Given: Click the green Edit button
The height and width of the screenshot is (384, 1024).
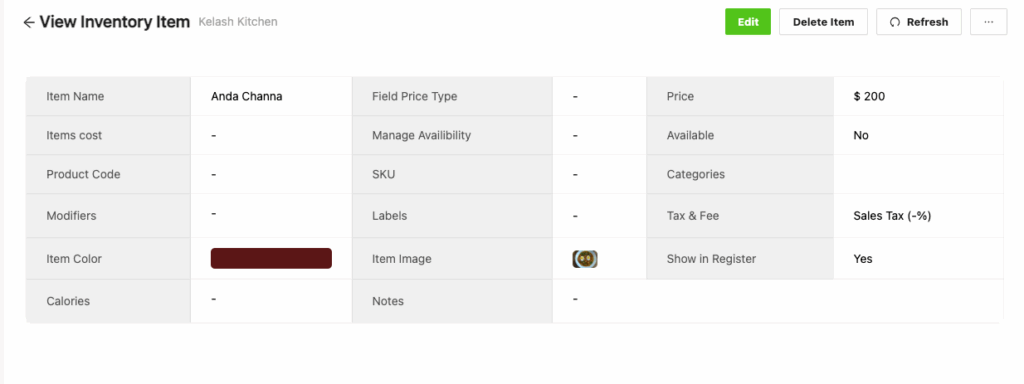Looking at the screenshot, I should 748,22.
